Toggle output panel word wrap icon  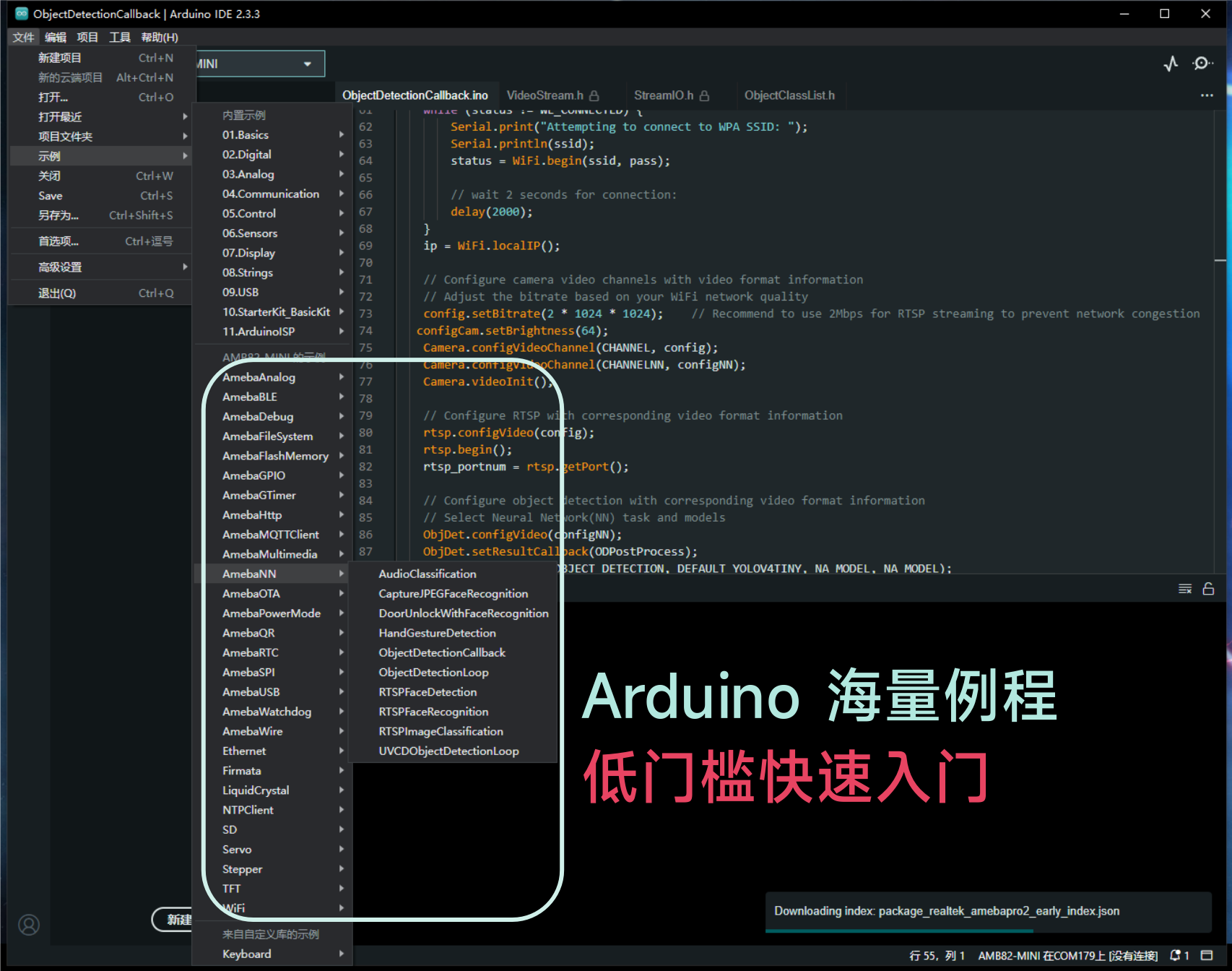click(1185, 589)
